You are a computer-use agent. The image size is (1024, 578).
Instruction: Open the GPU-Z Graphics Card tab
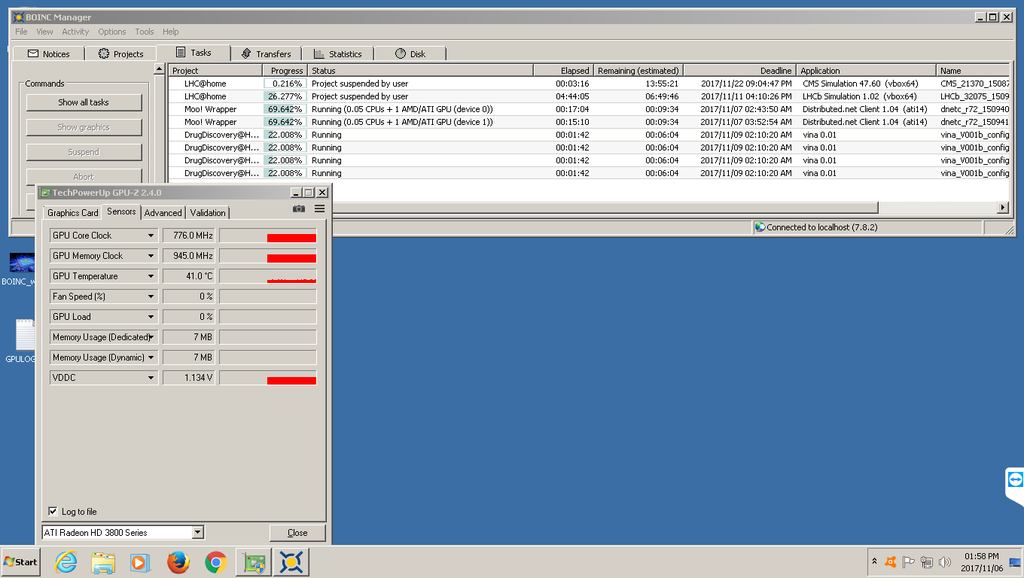72,213
